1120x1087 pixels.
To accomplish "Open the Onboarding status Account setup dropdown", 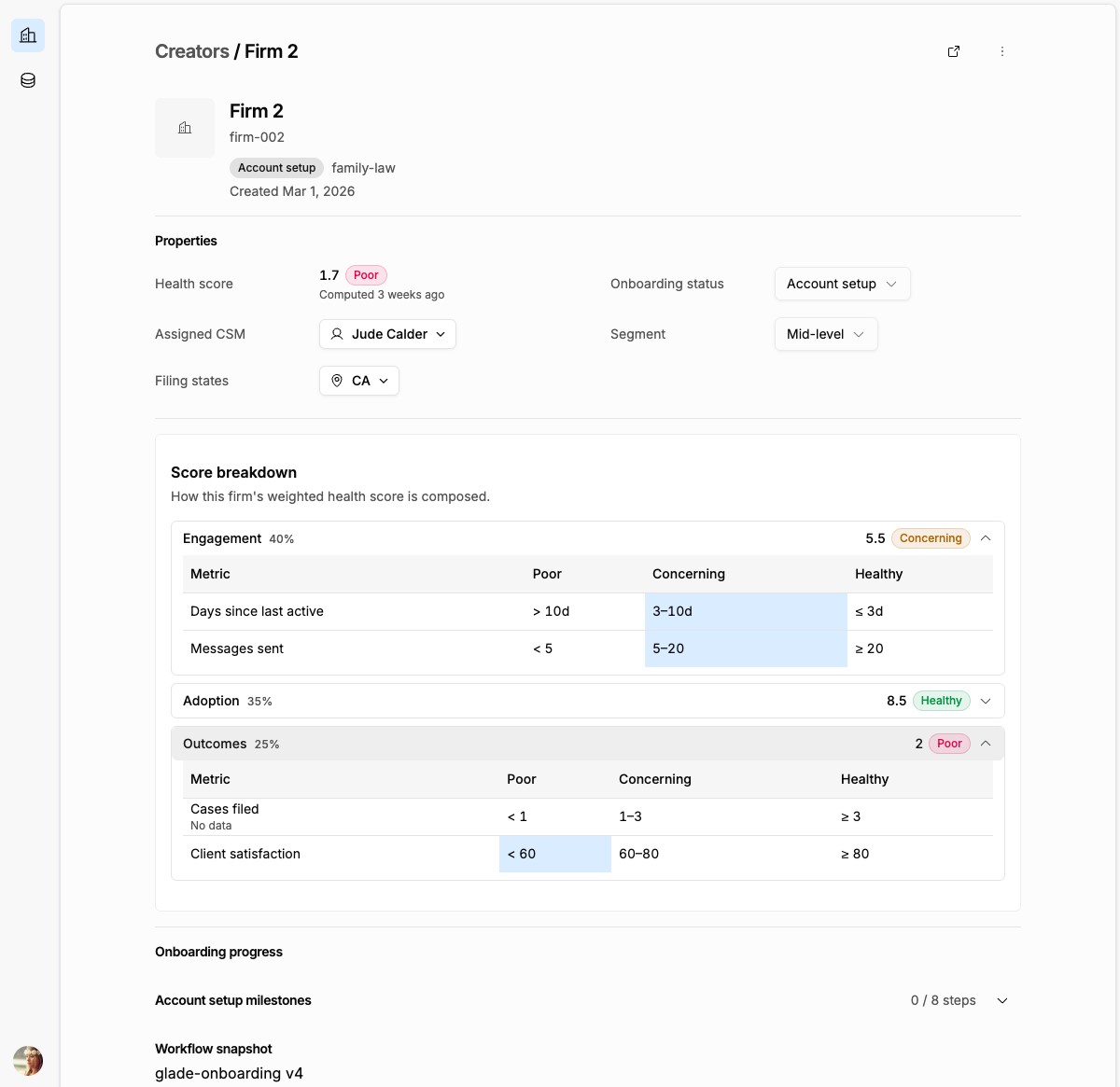I will coord(842,284).
